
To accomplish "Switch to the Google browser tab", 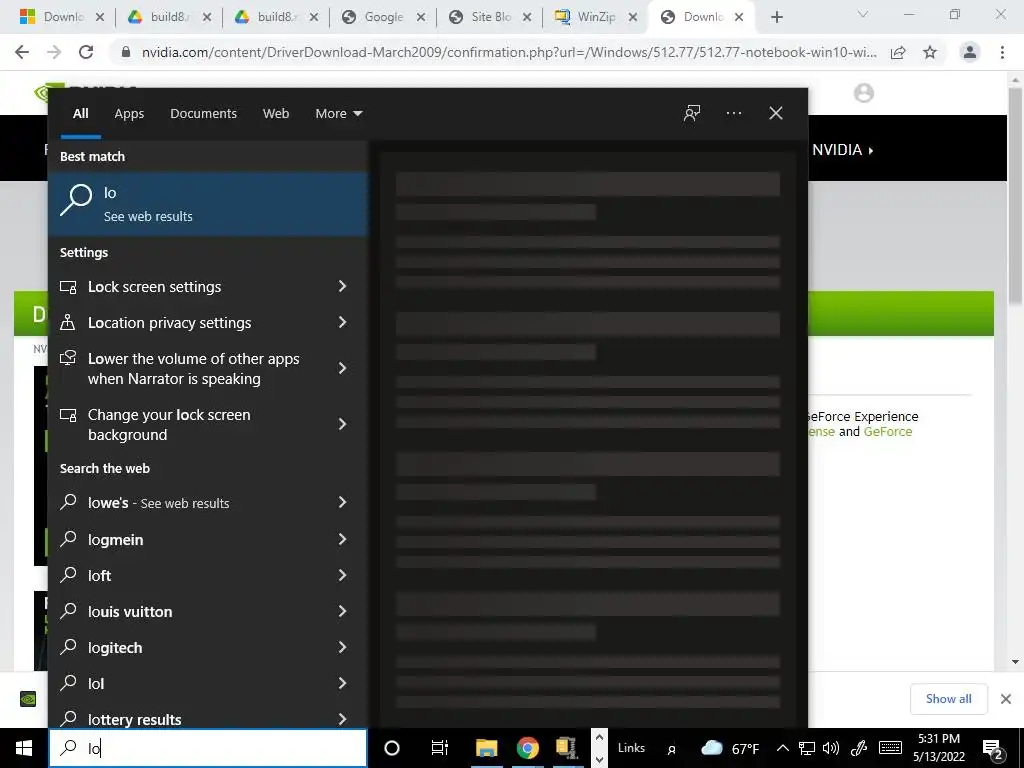I will pos(383,17).
